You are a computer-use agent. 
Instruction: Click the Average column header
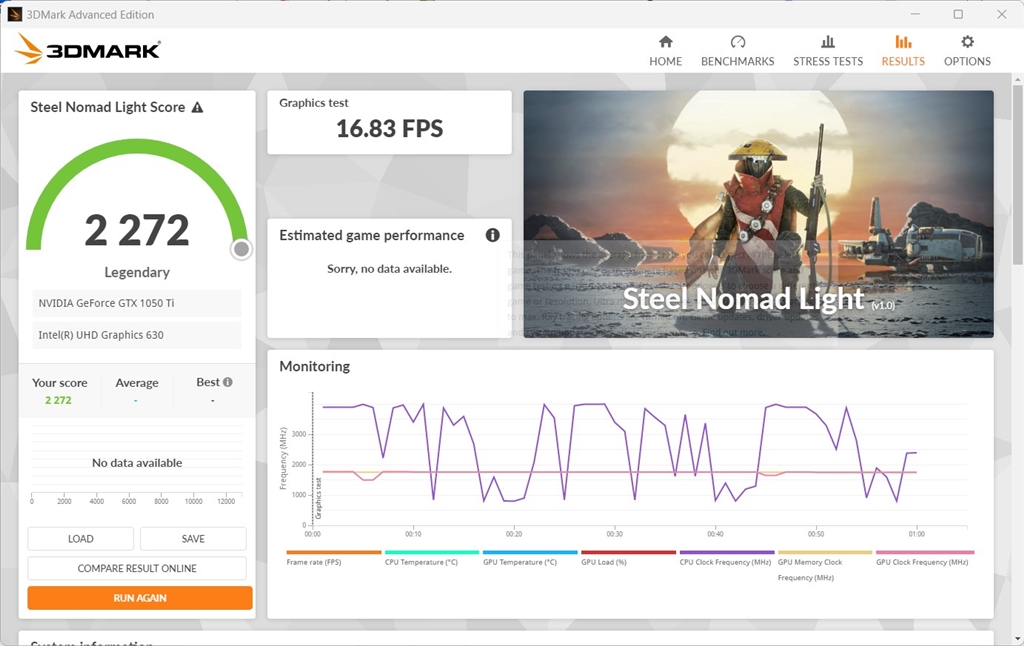[x=137, y=383]
